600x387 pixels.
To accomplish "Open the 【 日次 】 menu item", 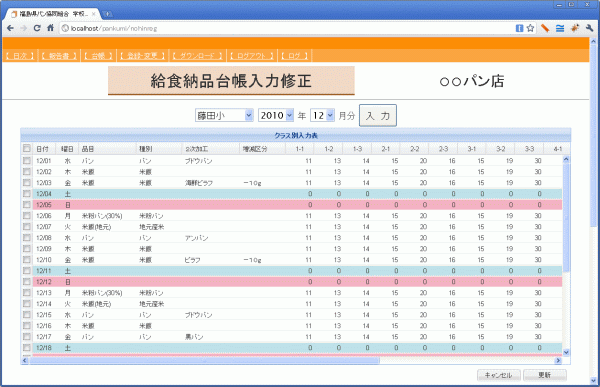I will (20, 56).
